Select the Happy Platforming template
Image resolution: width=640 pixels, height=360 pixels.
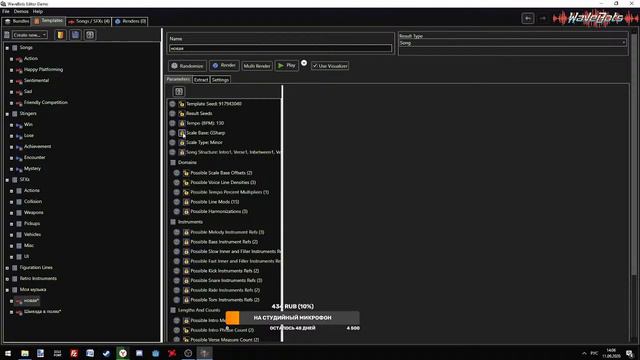pyautogui.click(x=43, y=70)
